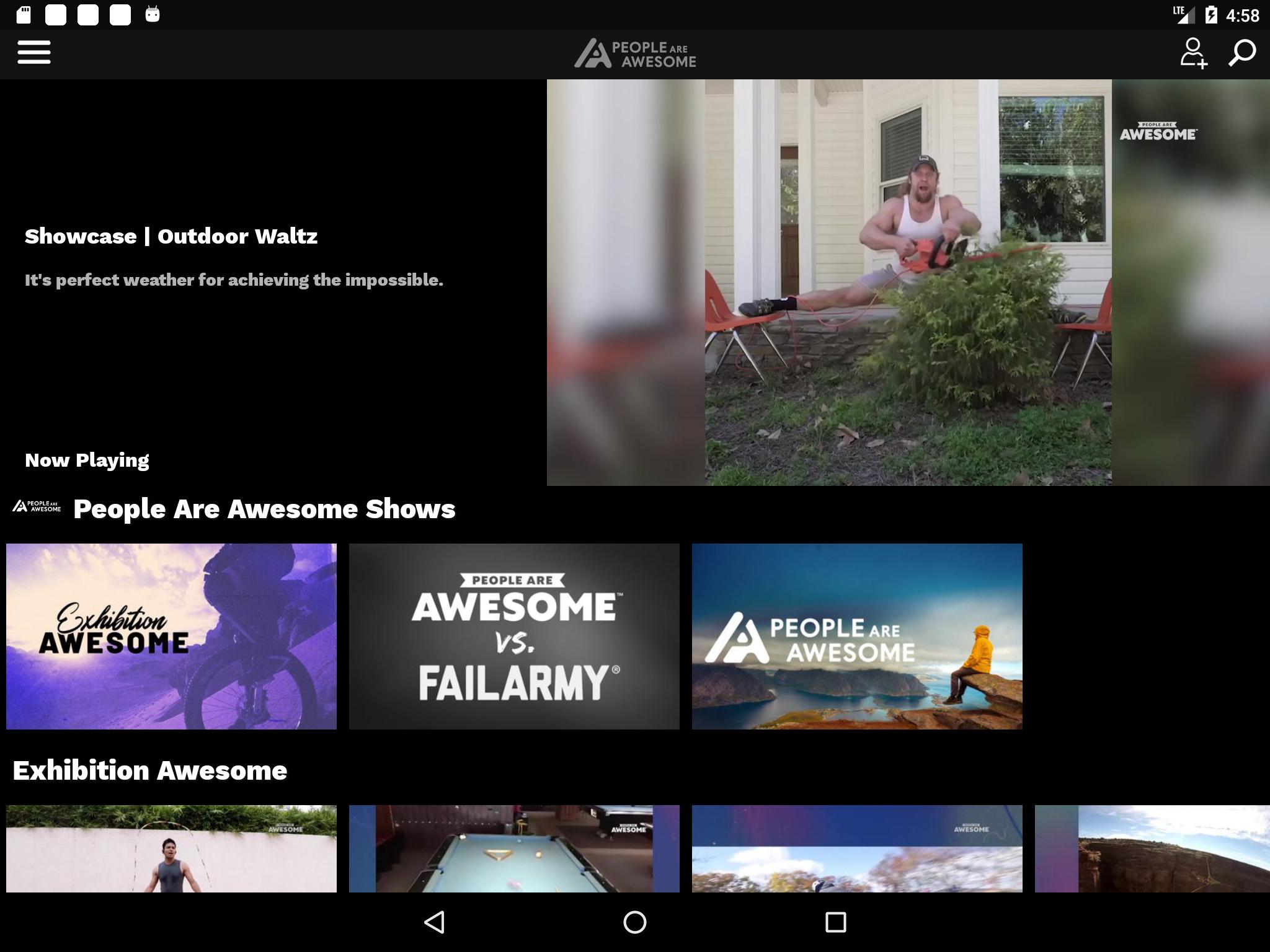
Task: Open search with the magnifier icon
Action: pyautogui.click(x=1242, y=53)
